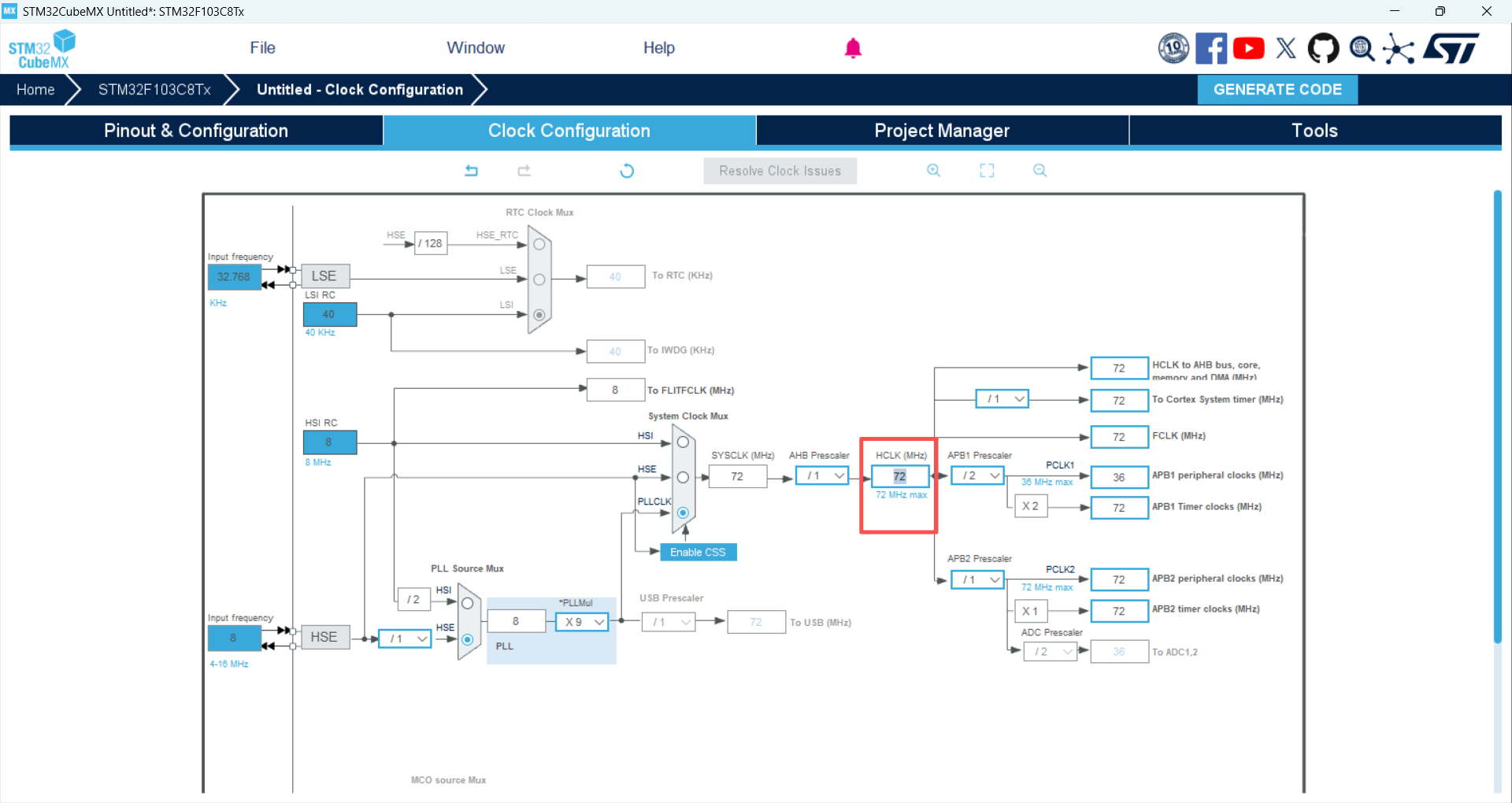Open the X (Twitter) icon link
The height and width of the screenshot is (803, 1512).
tap(1286, 48)
